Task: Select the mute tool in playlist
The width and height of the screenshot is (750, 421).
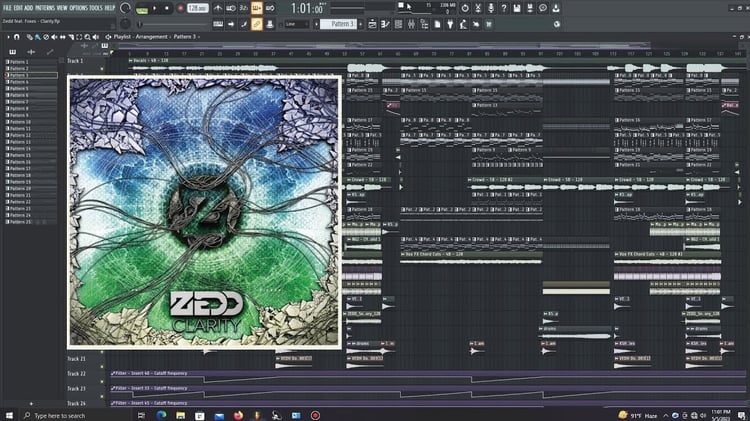Action: 54,37
